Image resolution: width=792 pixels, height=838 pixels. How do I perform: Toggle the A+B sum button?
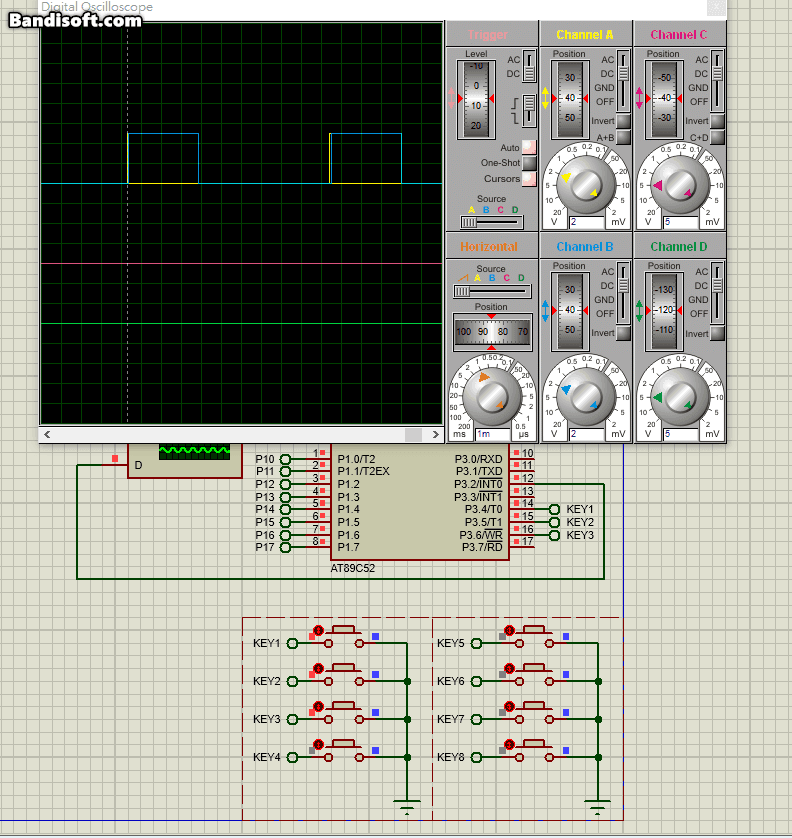623,137
